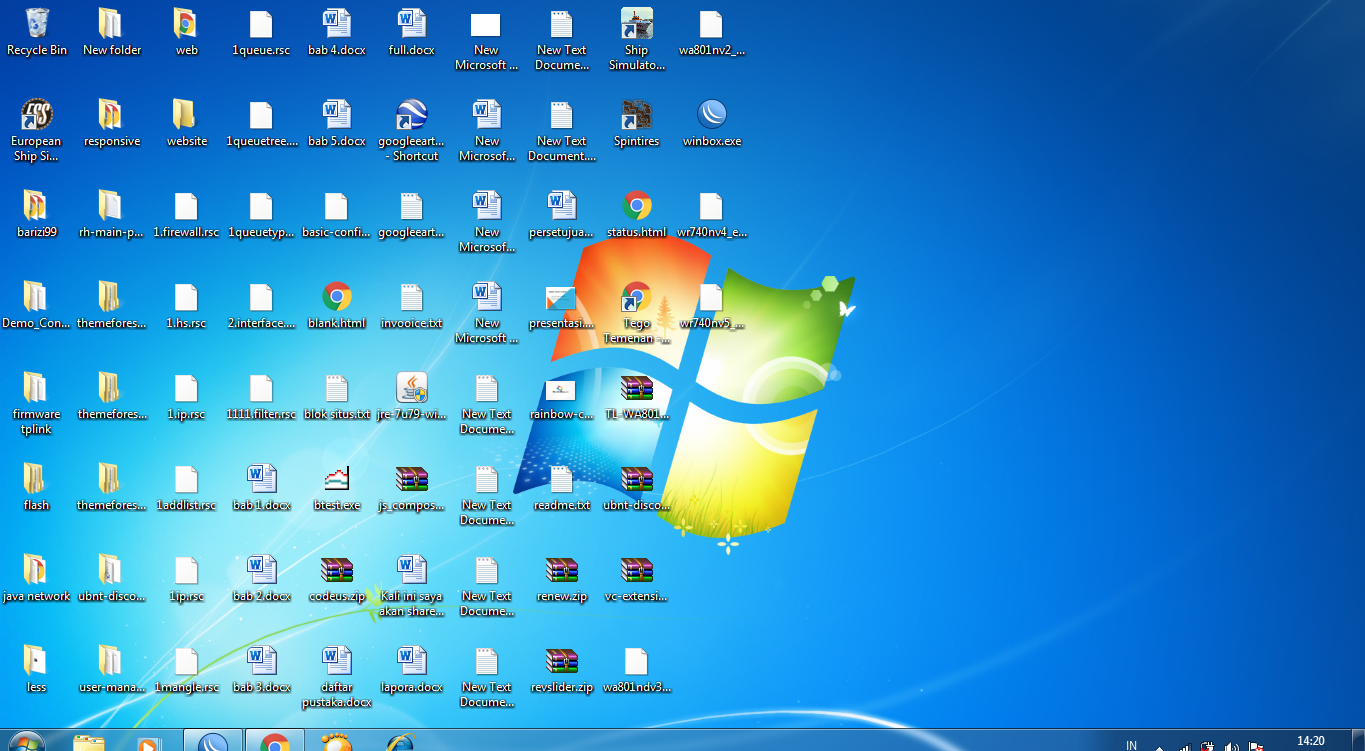Select the 'bab 4.docx' Word document
1365x751 pixels.
[336, 24]
